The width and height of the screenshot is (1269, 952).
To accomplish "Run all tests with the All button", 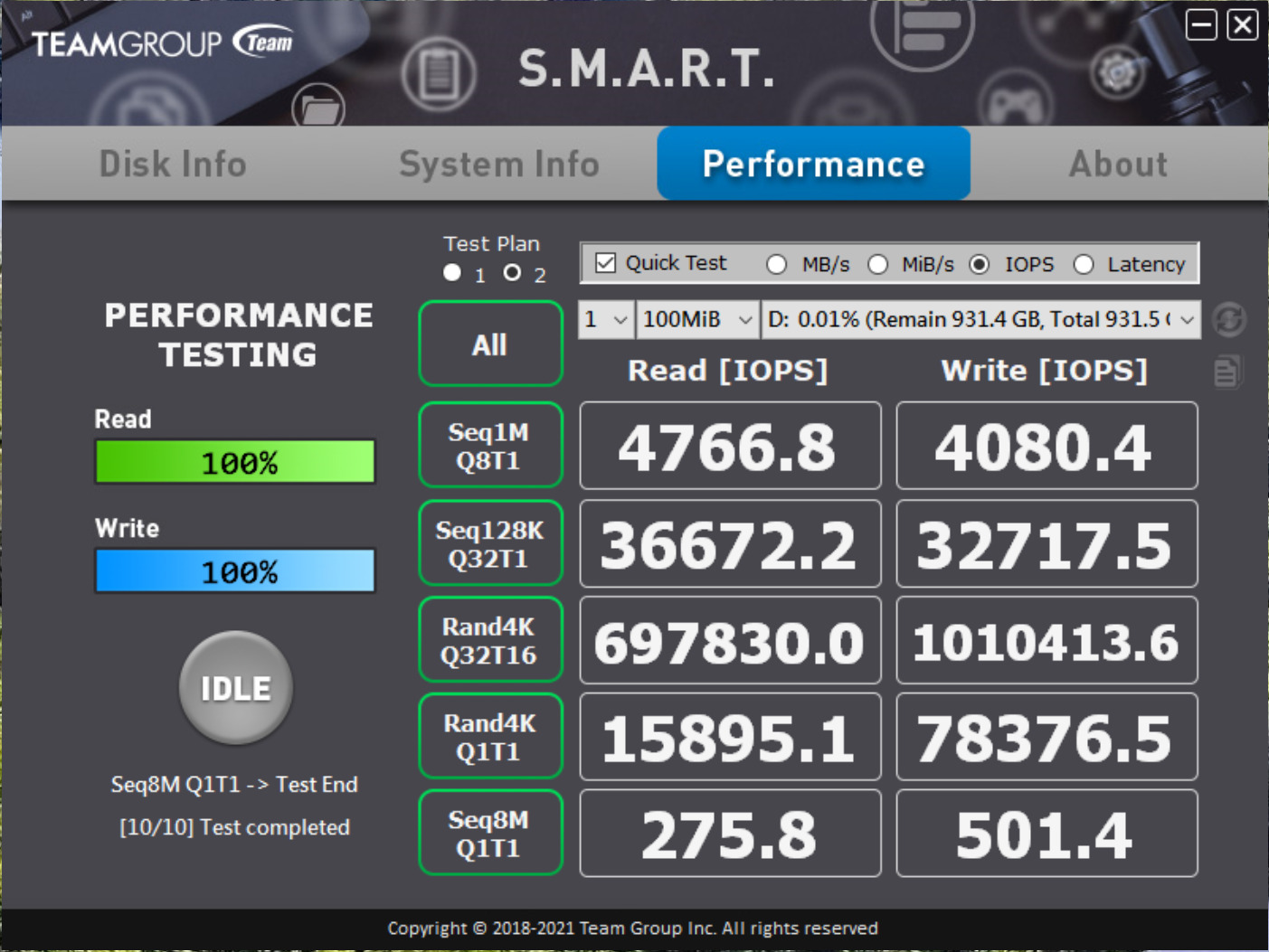I will [x=490, y=344].
